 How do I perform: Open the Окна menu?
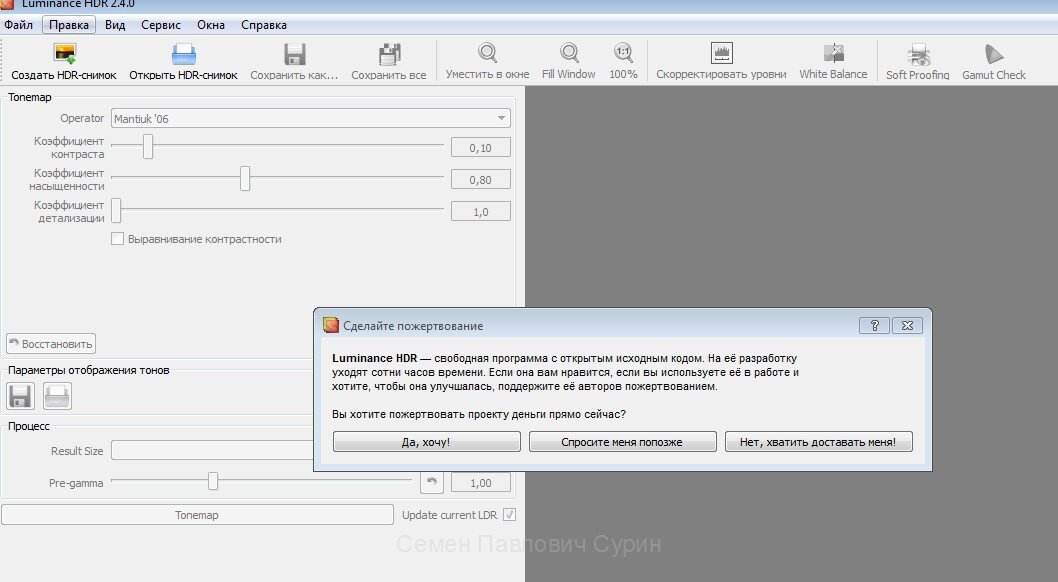(x=211, y=25)
